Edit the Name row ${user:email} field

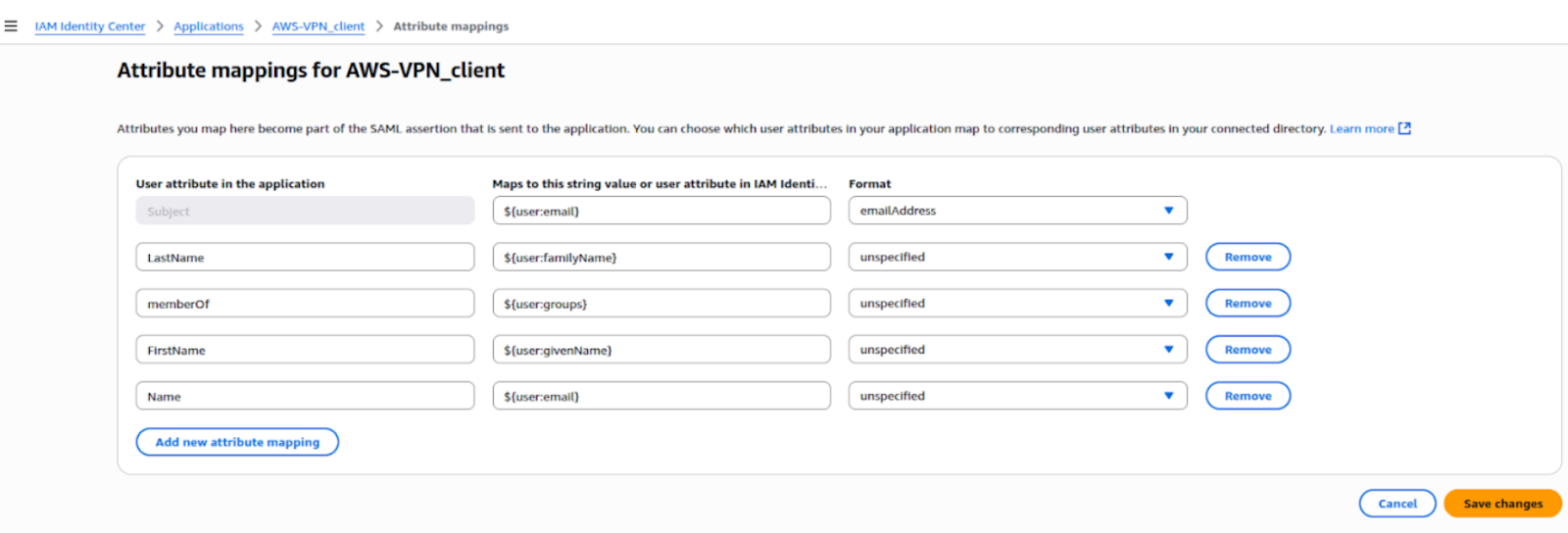[x=661, y=396]
